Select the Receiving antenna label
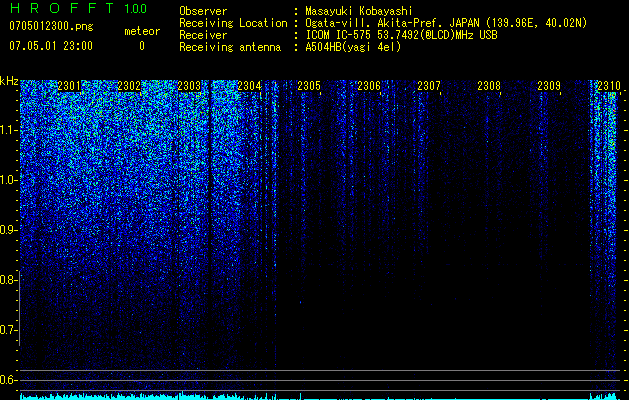The image size is (629, 400). 230,47
